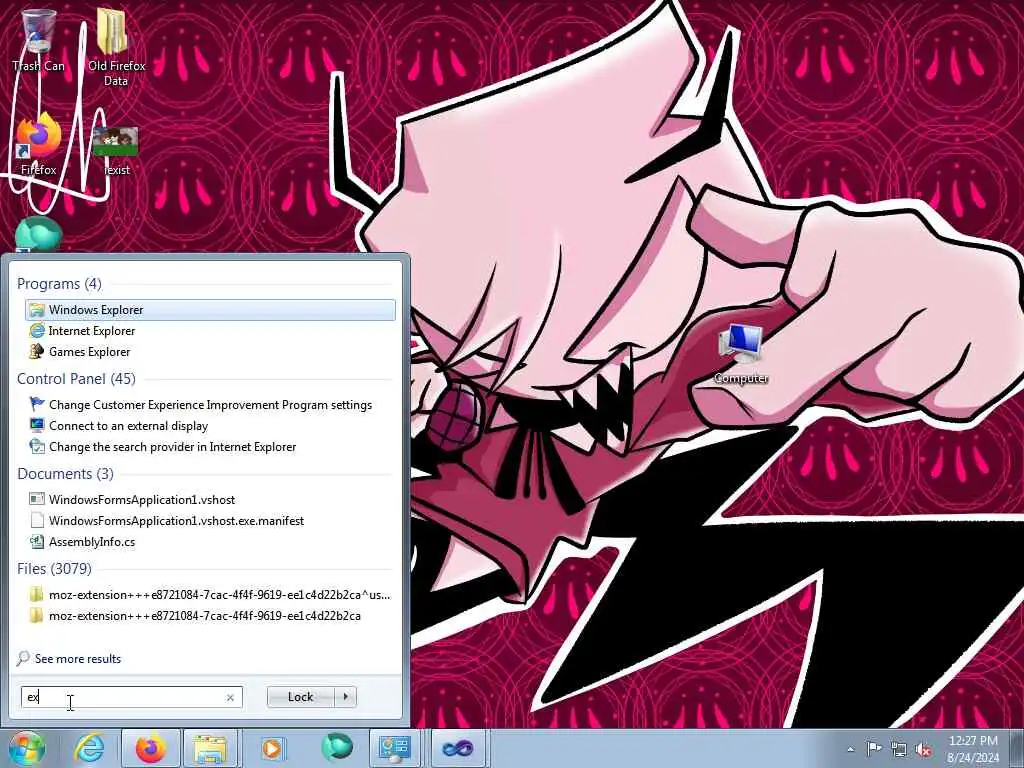
Task: Open AssemblyInfo.cs document
Action: (210, 541)
